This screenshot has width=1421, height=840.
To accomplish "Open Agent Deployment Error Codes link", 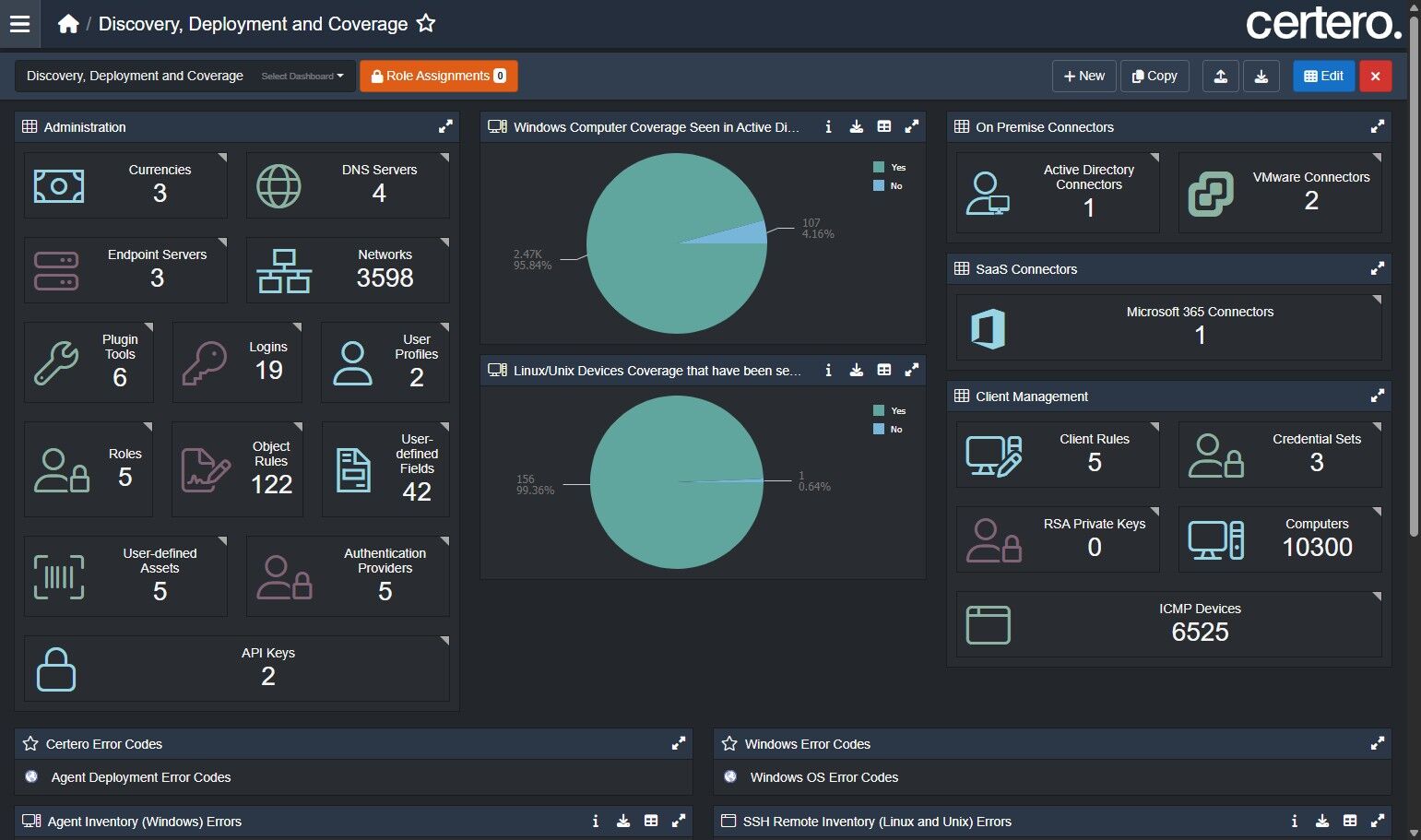I will coord(141,777).
